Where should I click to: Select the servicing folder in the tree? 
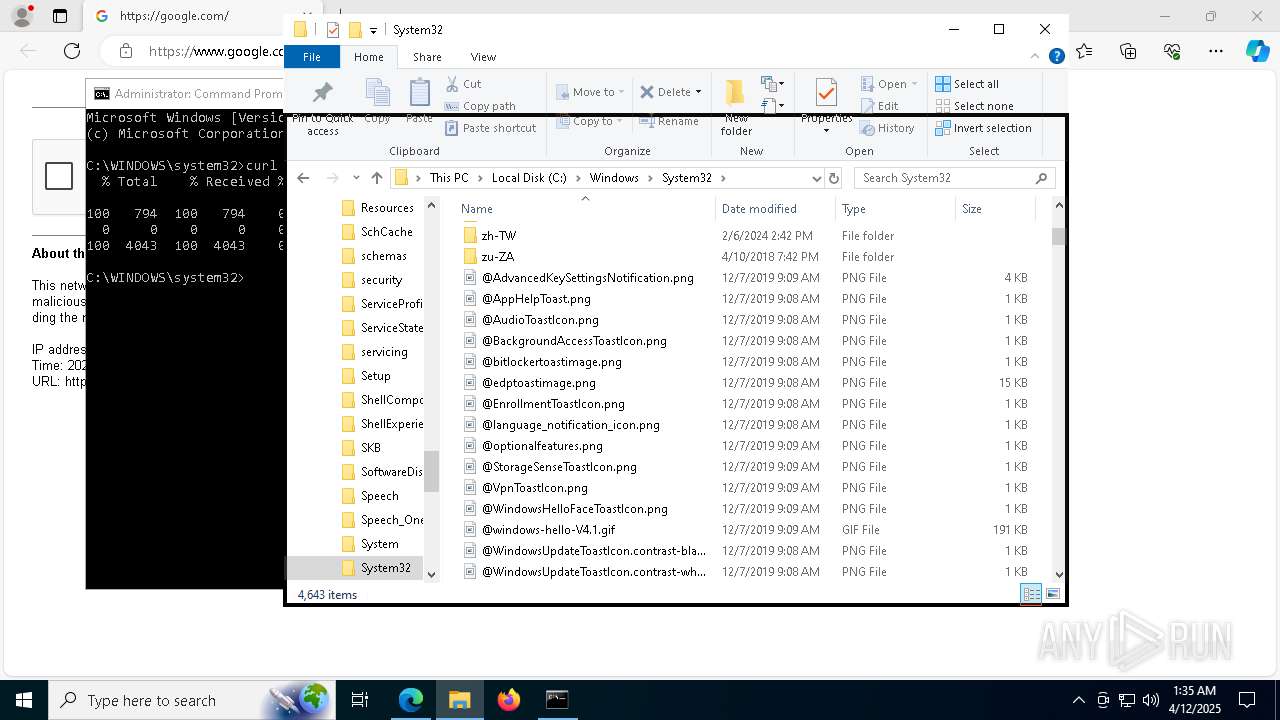[384, 352]
